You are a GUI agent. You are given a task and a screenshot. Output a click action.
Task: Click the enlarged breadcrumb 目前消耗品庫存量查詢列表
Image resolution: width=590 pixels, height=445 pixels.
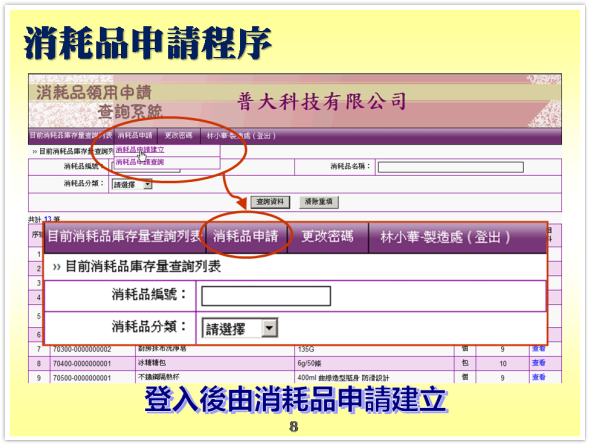coord(143,267)
